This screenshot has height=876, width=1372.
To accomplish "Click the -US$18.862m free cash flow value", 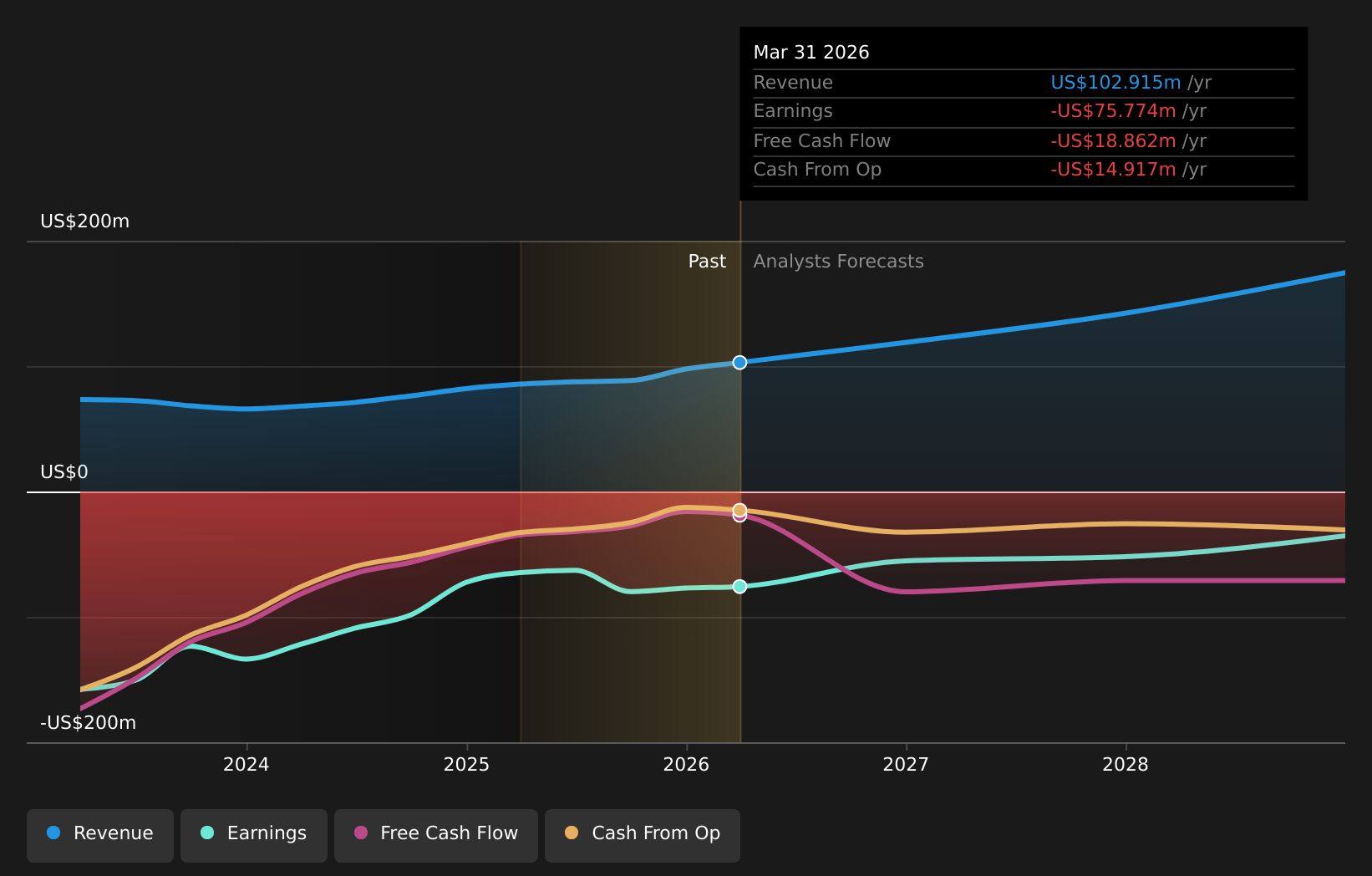I will [x=1113, y=141].
